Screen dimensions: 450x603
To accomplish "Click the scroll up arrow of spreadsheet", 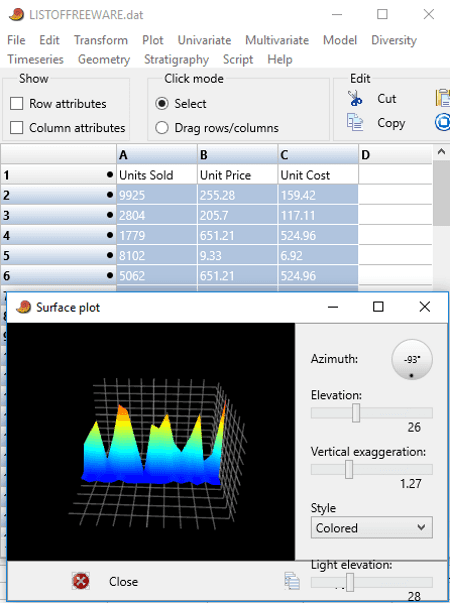I will click(441, 152).
